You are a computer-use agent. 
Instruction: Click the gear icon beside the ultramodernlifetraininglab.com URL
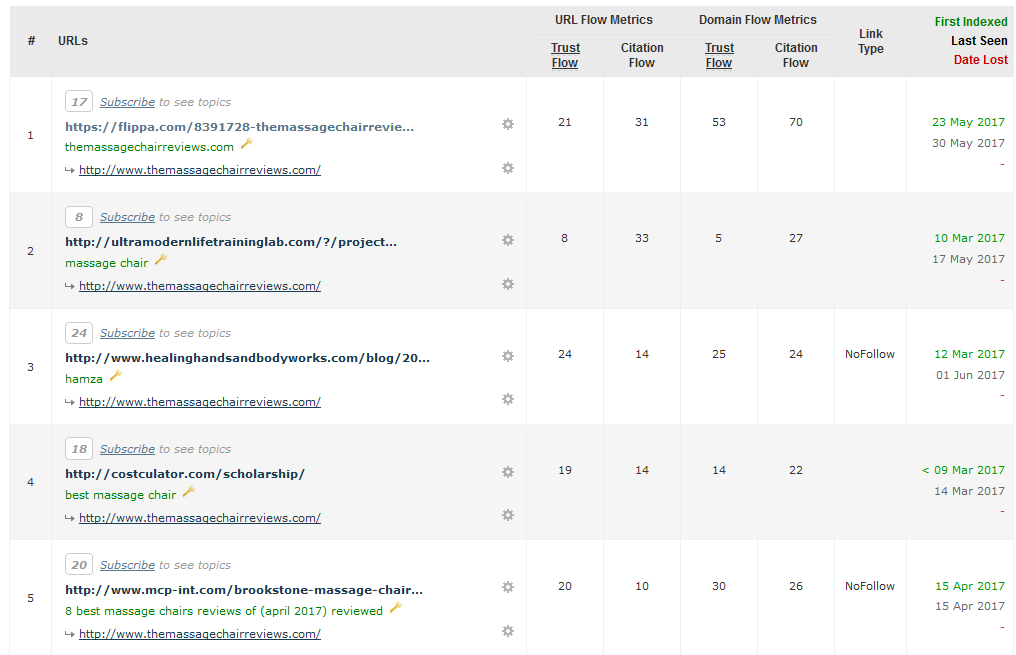click(508, 240)
